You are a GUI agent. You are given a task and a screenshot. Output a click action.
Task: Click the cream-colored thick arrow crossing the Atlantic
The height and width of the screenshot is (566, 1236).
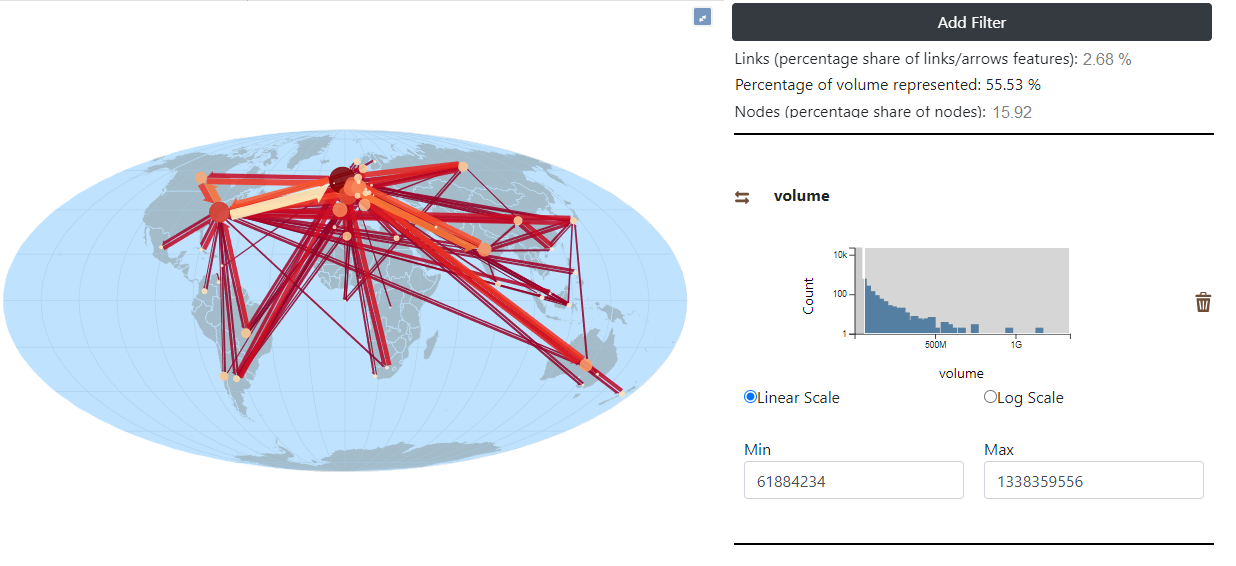pyautogui.click(x=280, y=203)
